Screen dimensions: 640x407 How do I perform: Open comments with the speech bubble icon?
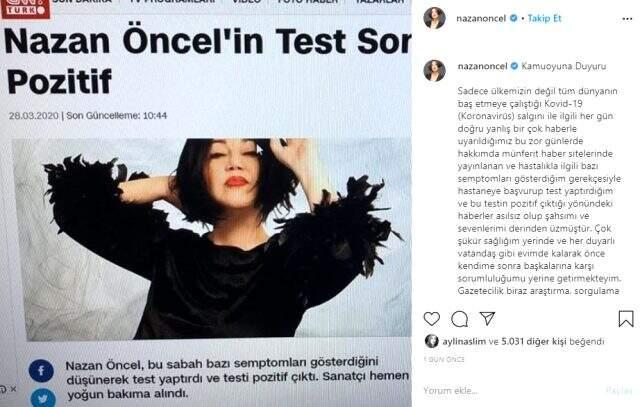coord(459,319)
